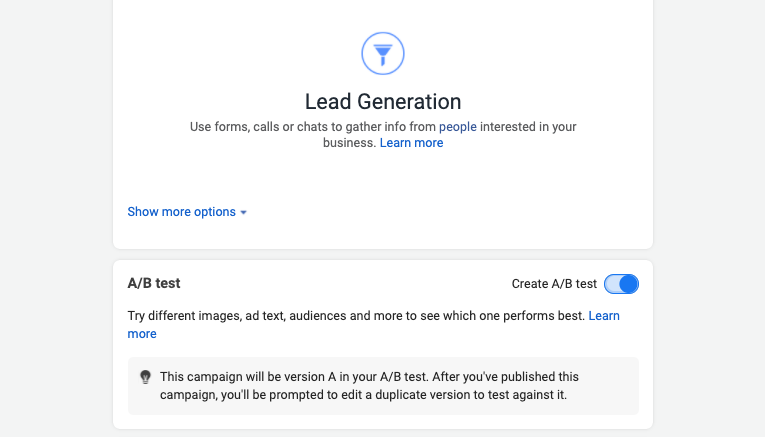Click the "Create A/B test" label text
The image size is (765, 437).
coord(554,284)
